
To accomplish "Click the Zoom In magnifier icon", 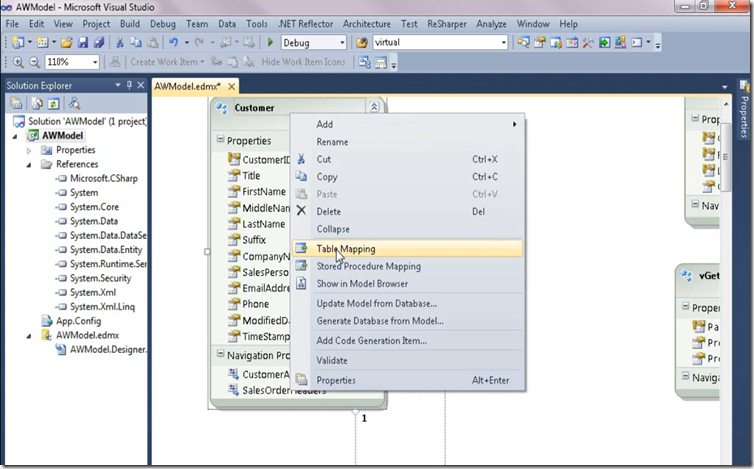I will 18,62.
